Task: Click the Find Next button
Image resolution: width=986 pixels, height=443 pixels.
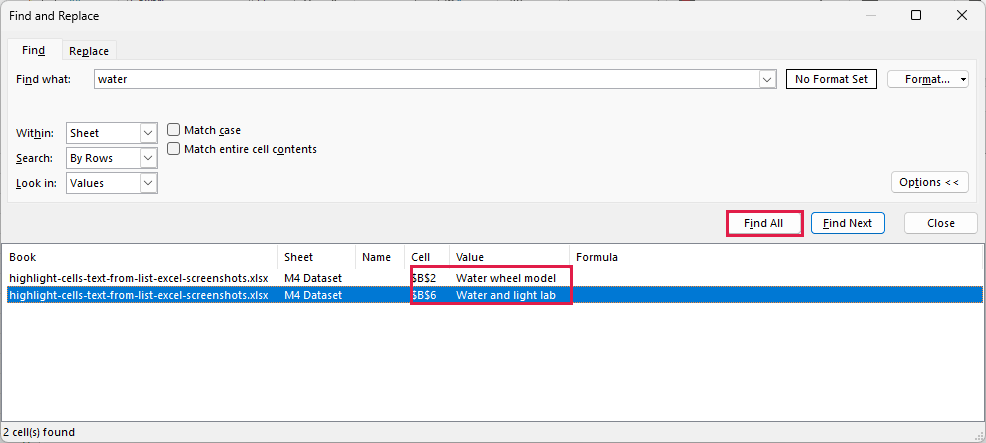Action: click(x=847, y=223)
